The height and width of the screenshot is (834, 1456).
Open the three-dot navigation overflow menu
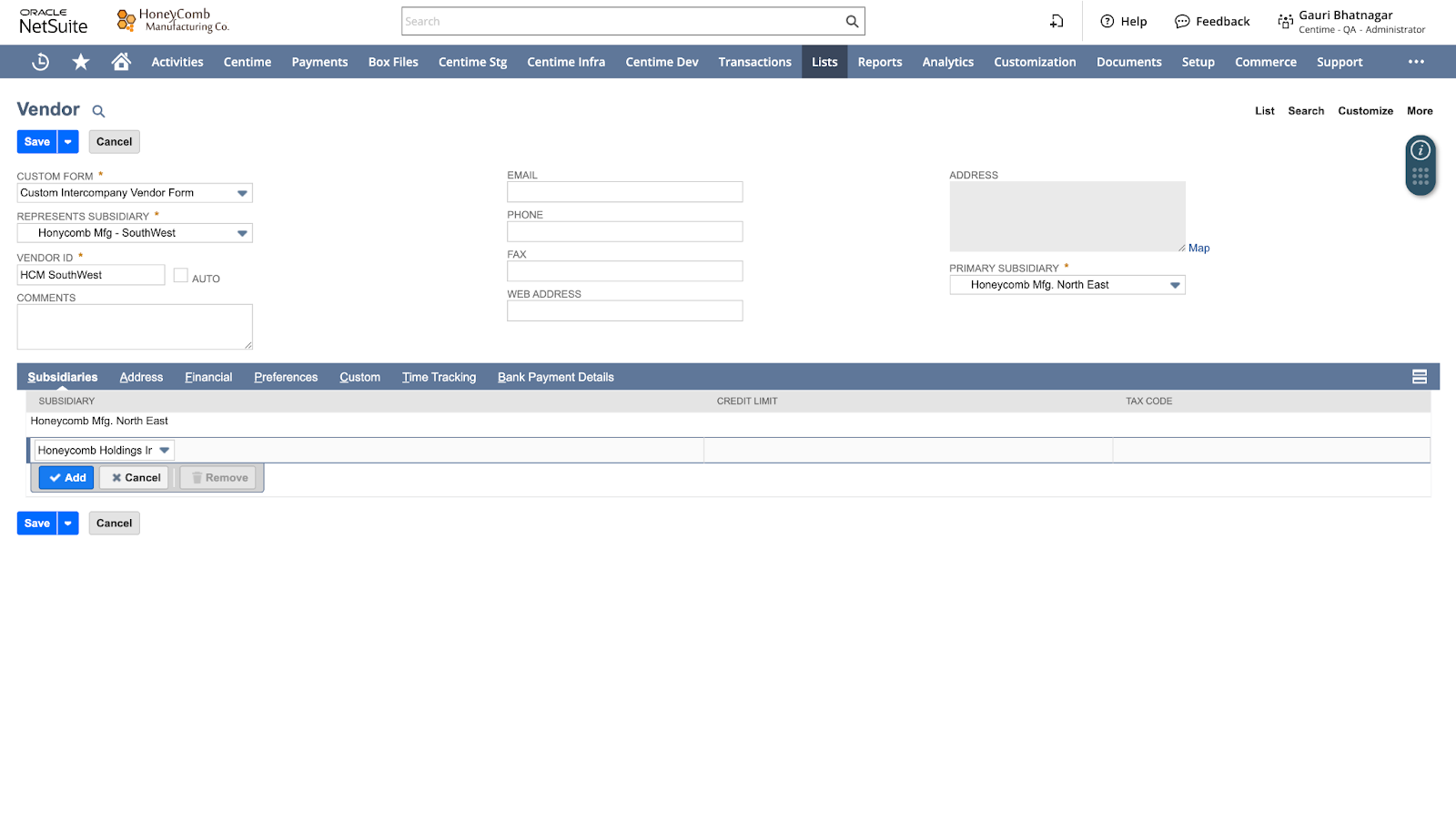[1416, 62]
